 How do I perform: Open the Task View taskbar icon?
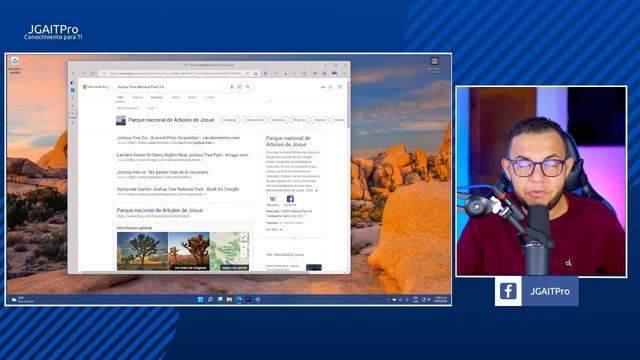pos(220,300)
